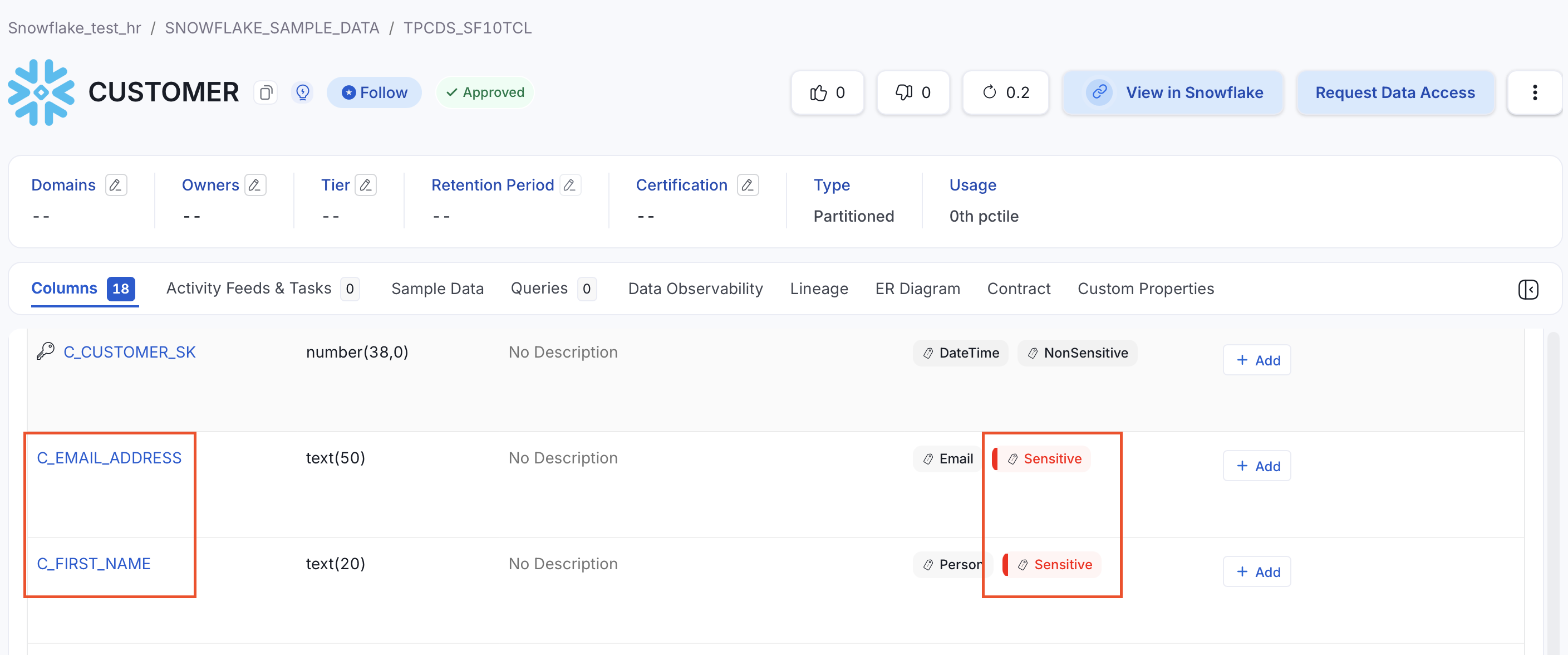Click View in Snowflake button
The height and width of the screenshot is (655, 1568).
click(x=1173, y=92)
